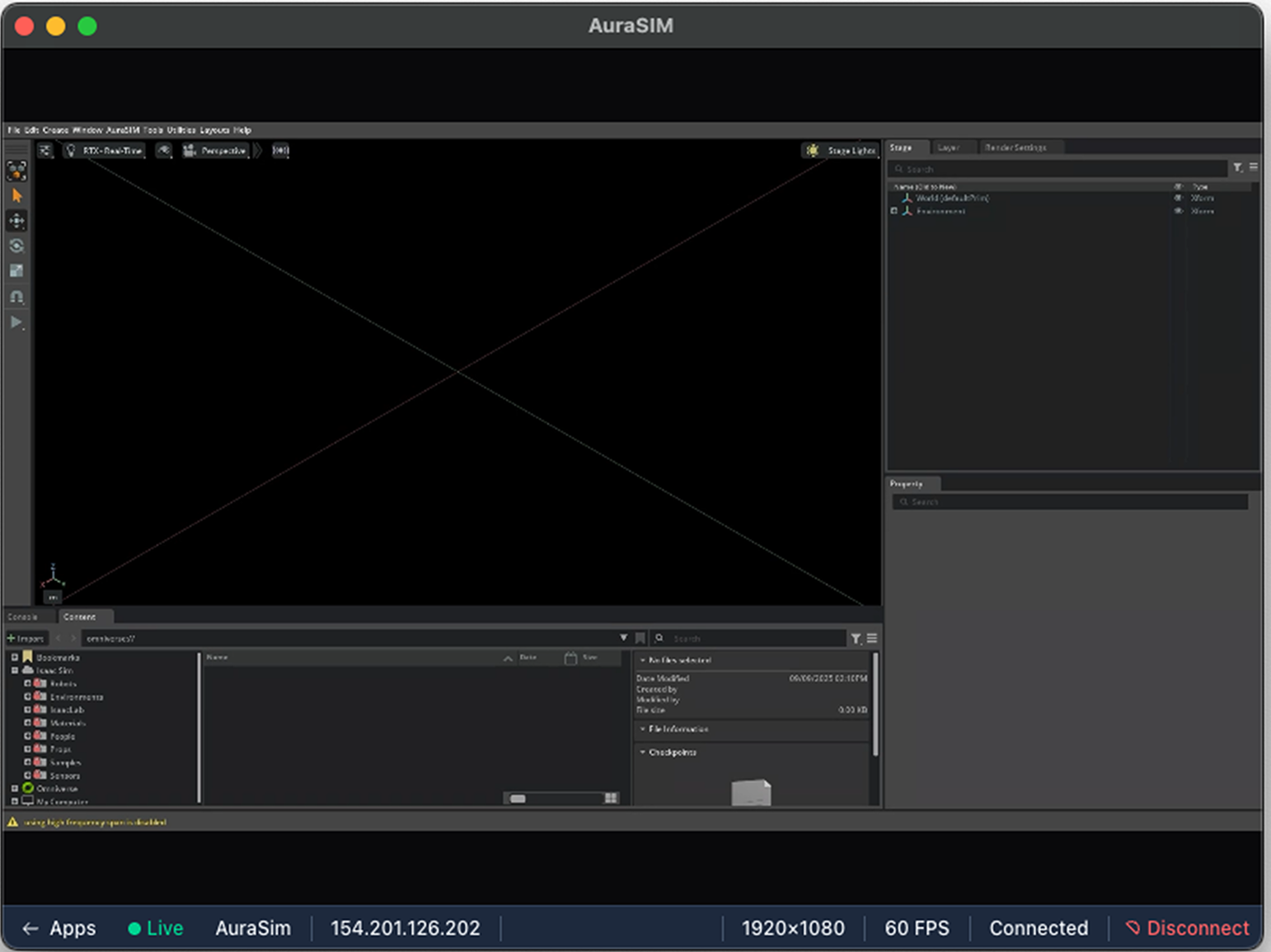
Task: Toggle the magnet Snap tool
Action: click(16, 296)
